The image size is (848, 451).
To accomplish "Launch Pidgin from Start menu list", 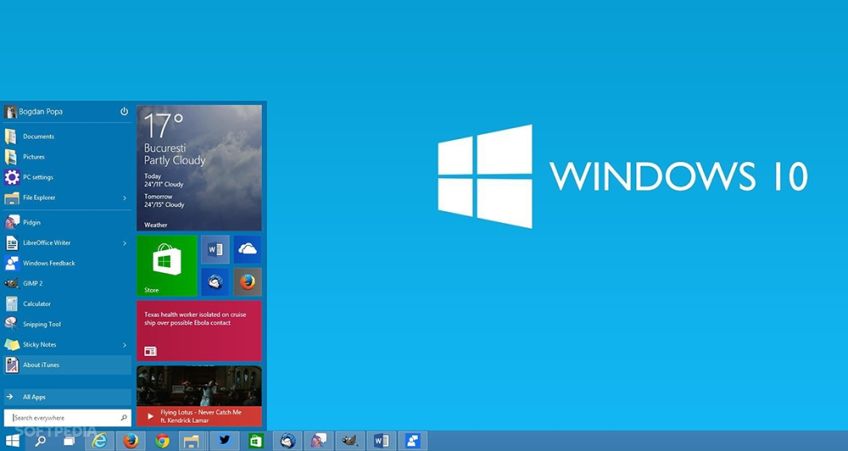I will [x=67, y=222].
